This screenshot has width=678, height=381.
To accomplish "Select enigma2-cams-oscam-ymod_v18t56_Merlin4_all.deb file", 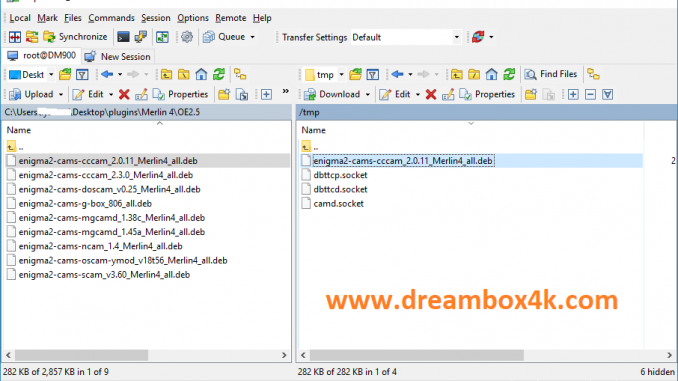I will 123,260.
